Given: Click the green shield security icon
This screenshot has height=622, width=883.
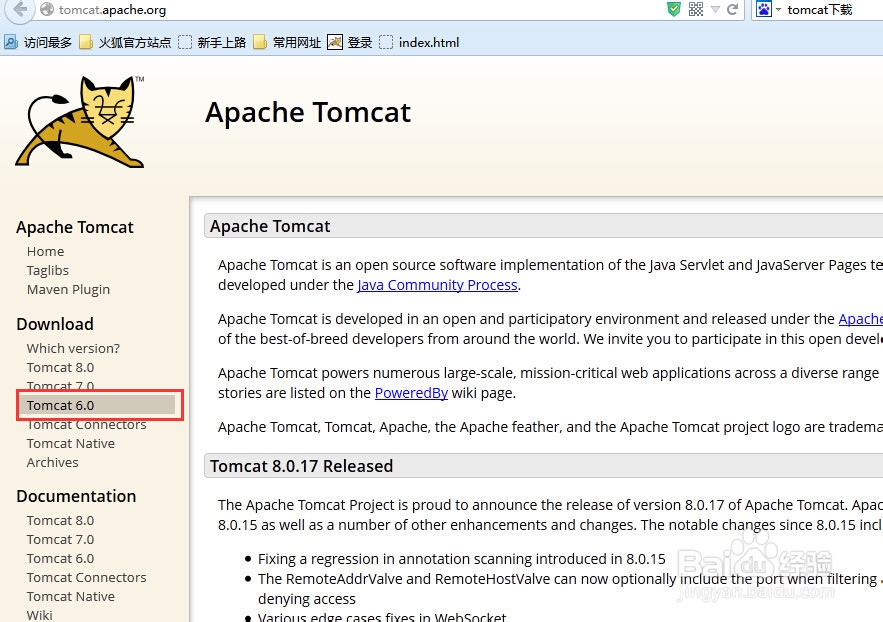Looking at the screenshot, I should point(674,9).
